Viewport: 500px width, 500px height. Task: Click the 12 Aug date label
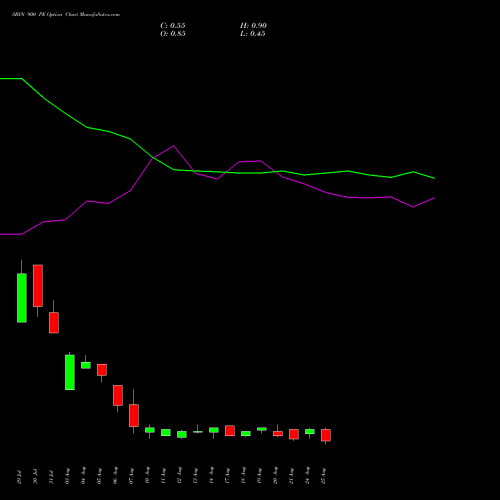pyautogui.click(x=179, y=476)
